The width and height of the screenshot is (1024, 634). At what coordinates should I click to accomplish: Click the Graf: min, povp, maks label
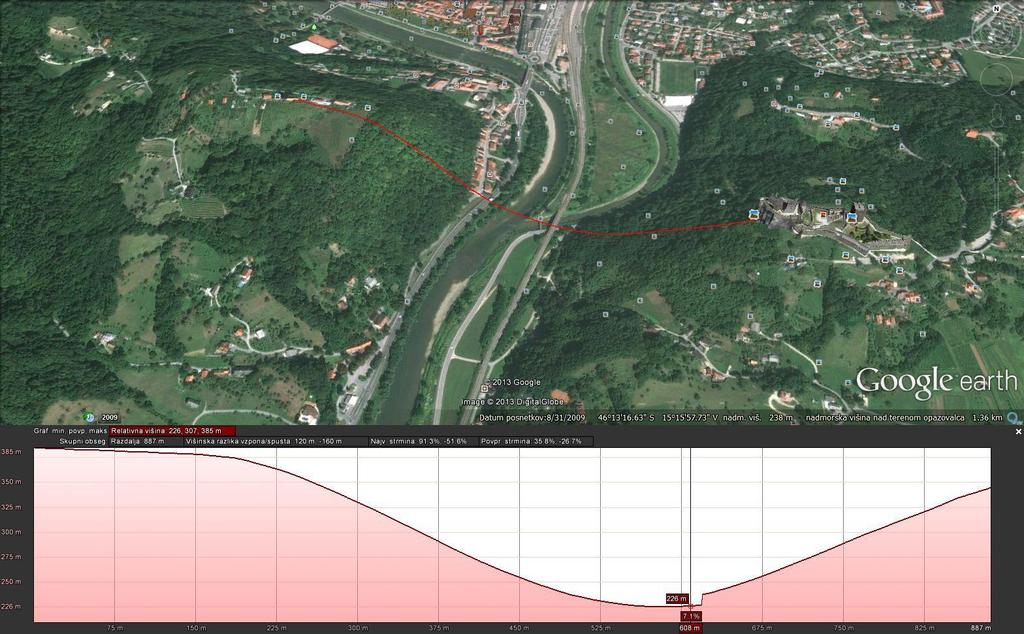[71, 431]
